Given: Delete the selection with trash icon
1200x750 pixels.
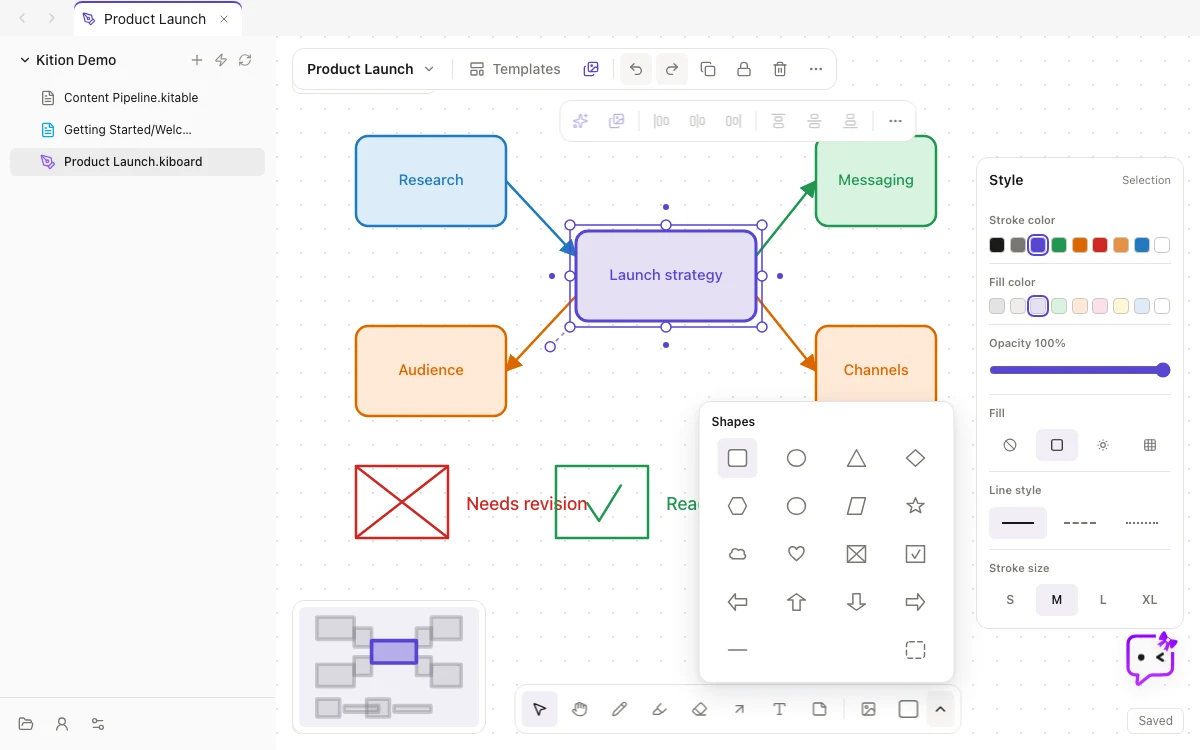Looking at the screenshot, I should click(780, 69).
